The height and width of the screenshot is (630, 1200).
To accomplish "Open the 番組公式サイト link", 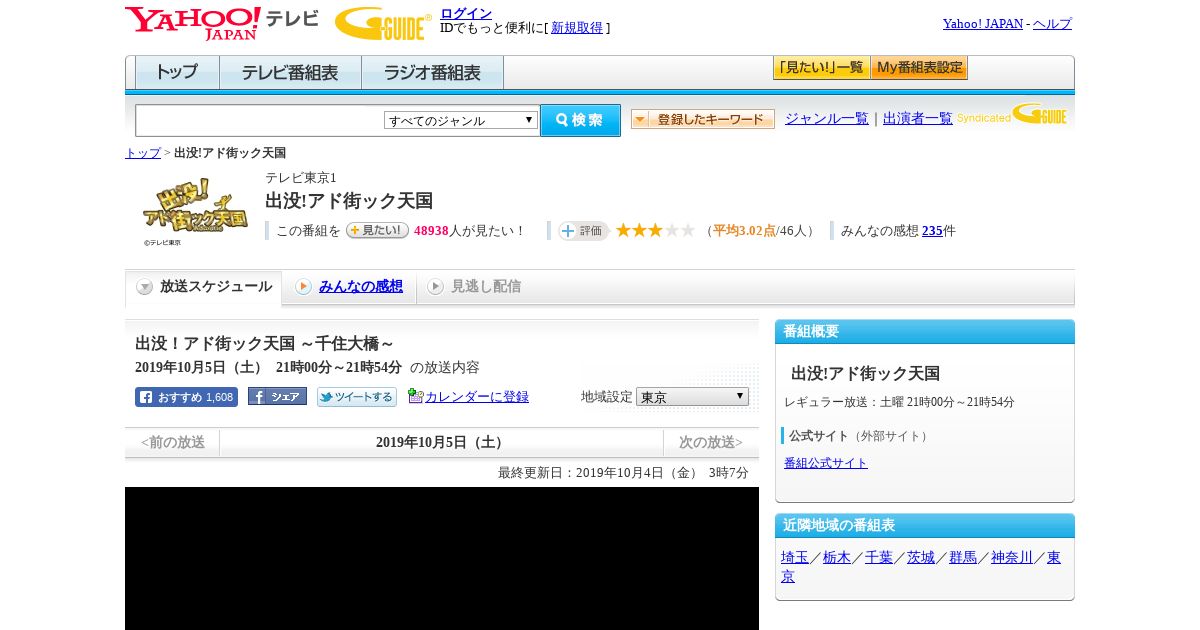I will 826,463.
